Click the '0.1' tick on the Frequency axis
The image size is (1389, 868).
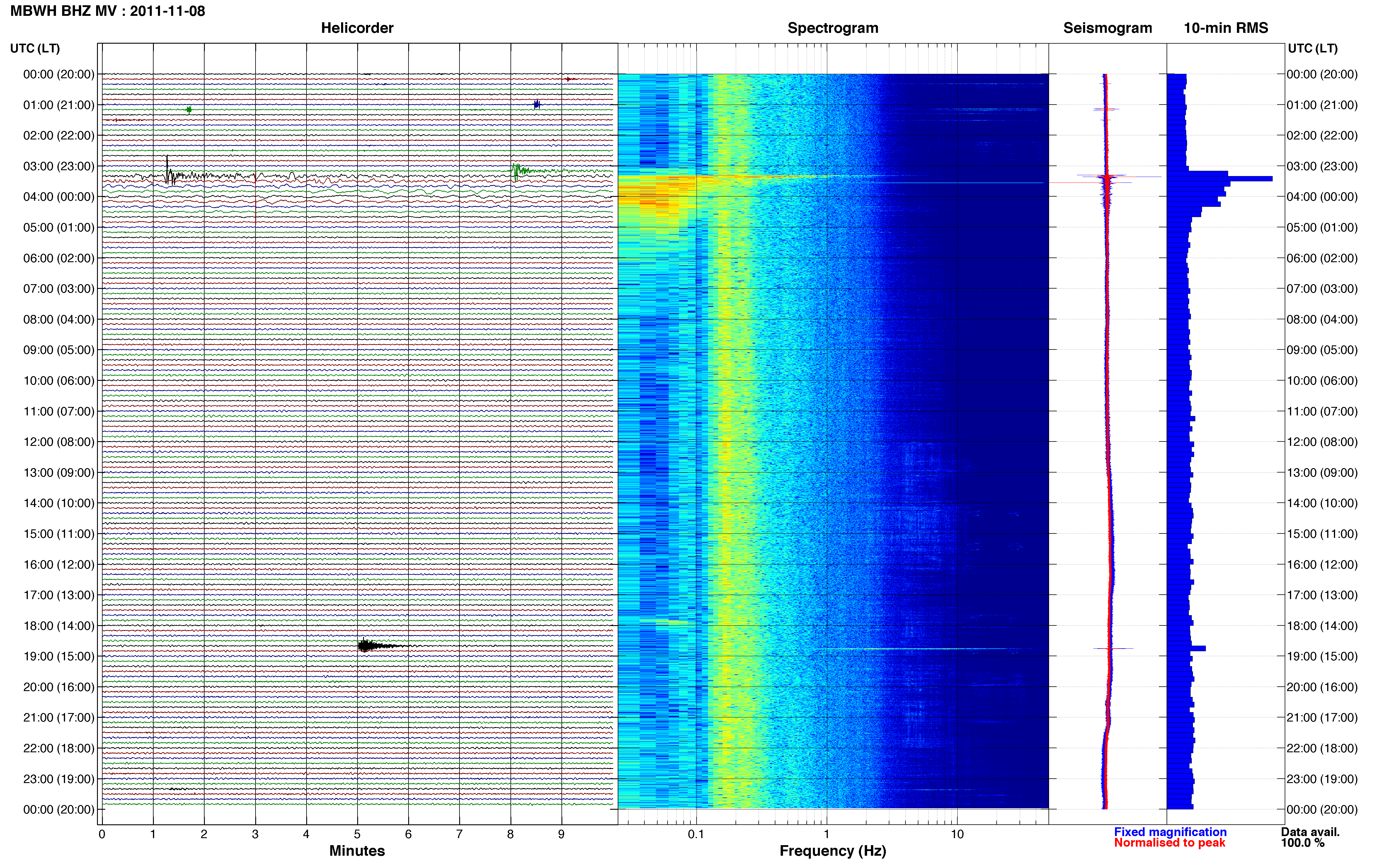point(696,834)
